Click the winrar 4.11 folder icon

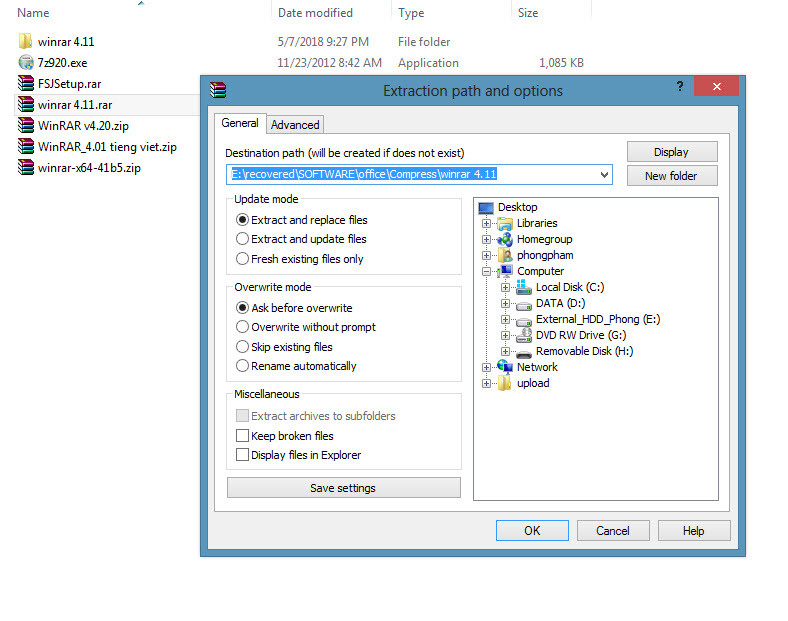click(x=26, y=41)
